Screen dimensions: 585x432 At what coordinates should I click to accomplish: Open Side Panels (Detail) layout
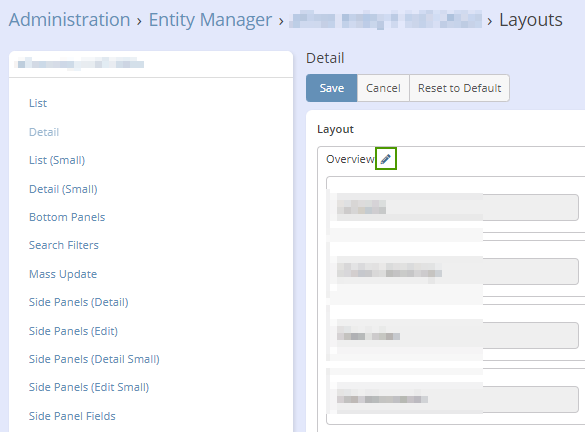coord(79,302)
